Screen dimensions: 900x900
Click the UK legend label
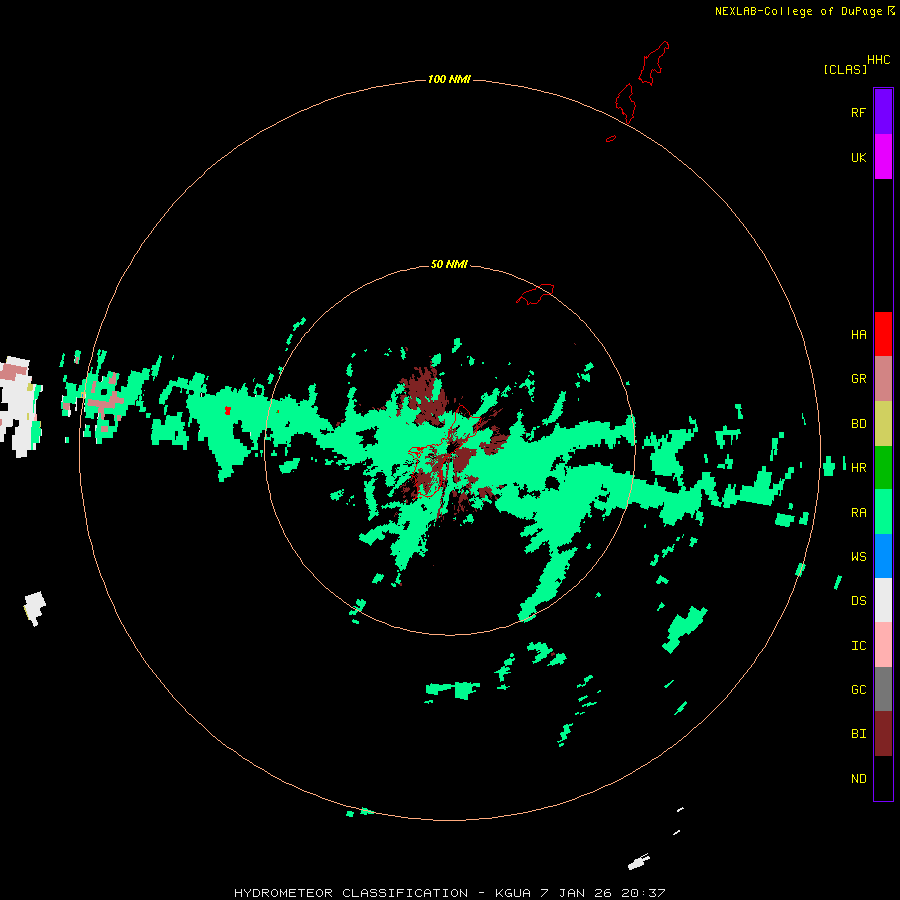(858, 157)
